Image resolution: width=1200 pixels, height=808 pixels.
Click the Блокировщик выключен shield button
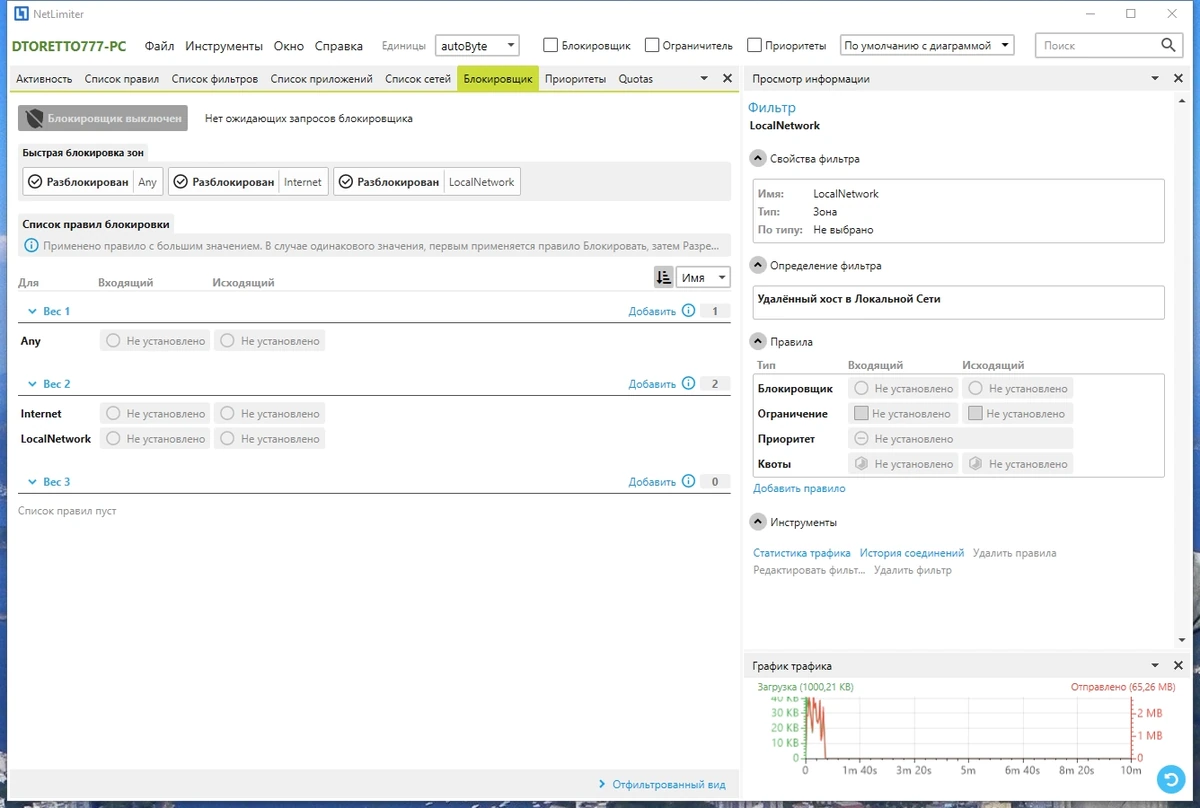click(103, 118)
